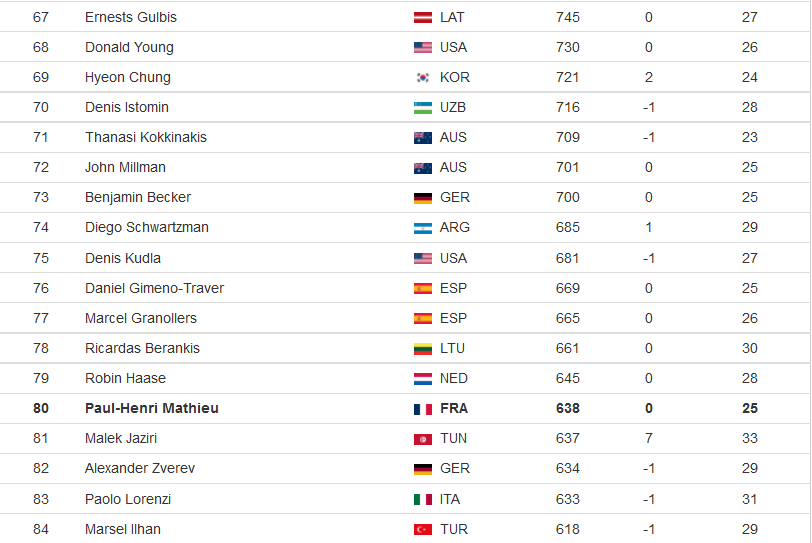Select Thanasi Kokkinakis name
The height and width of the screenshot is (543, 812).
point(146,137)
